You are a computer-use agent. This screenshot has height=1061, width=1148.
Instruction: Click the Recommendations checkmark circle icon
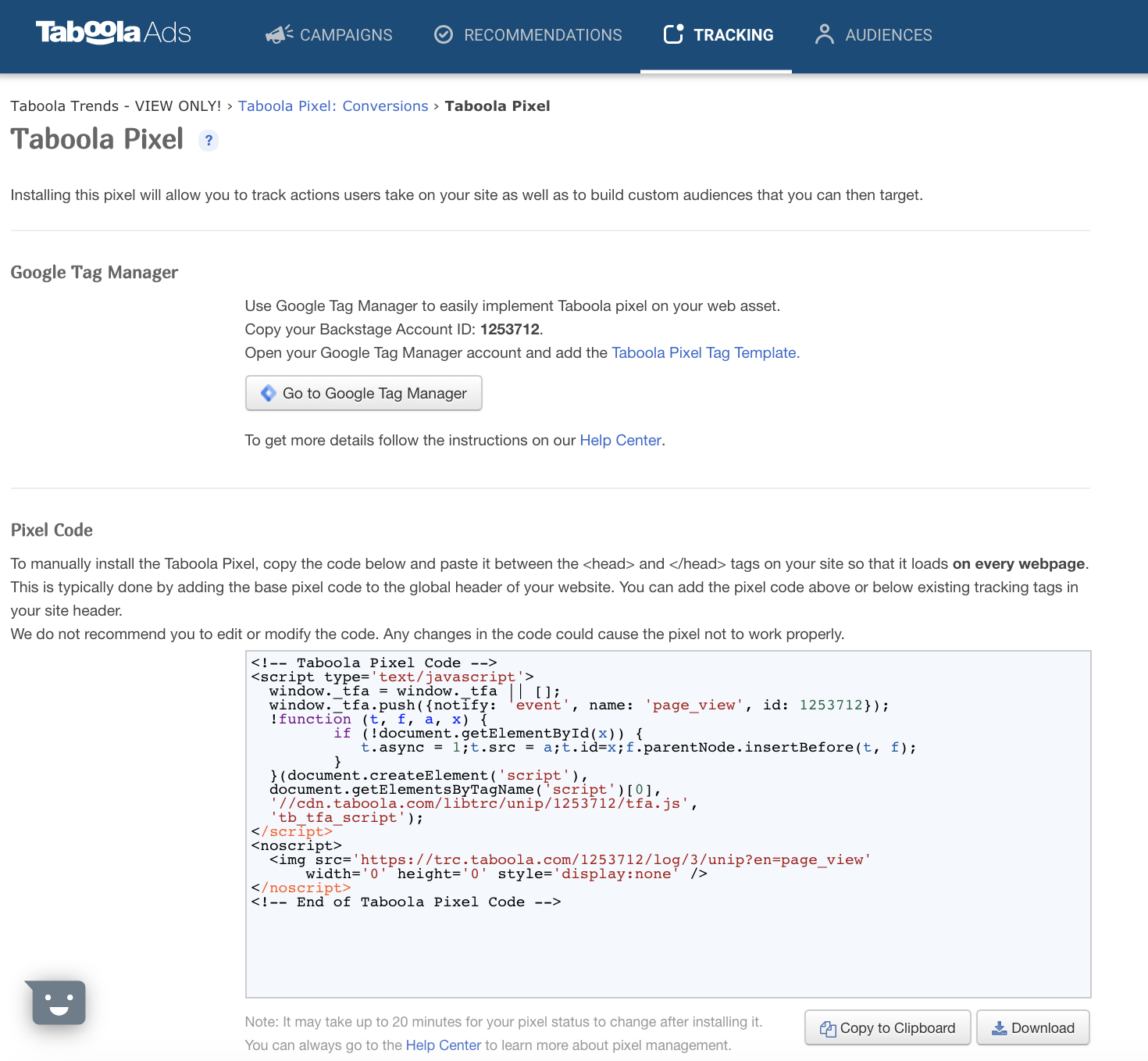click(444, 34)
